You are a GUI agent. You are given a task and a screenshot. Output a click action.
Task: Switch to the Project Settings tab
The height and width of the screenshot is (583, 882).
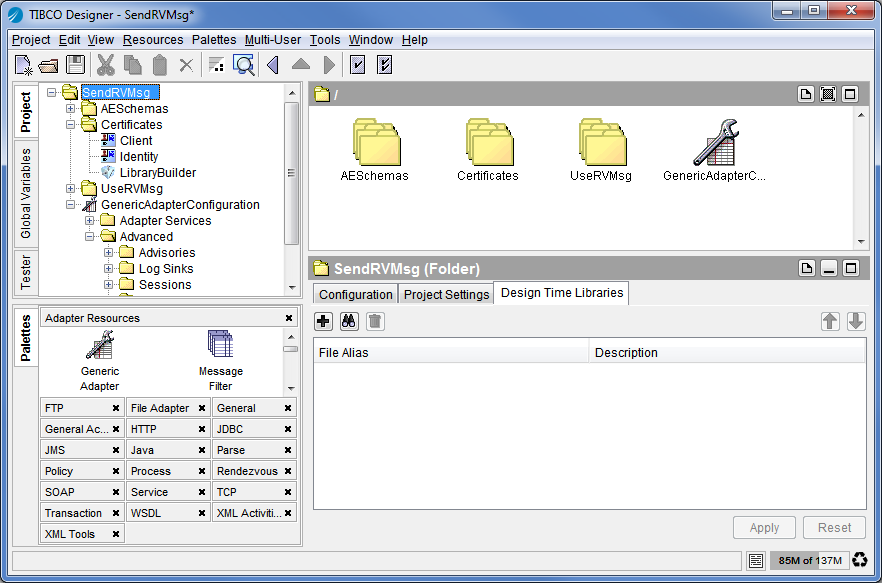[446, 294]
